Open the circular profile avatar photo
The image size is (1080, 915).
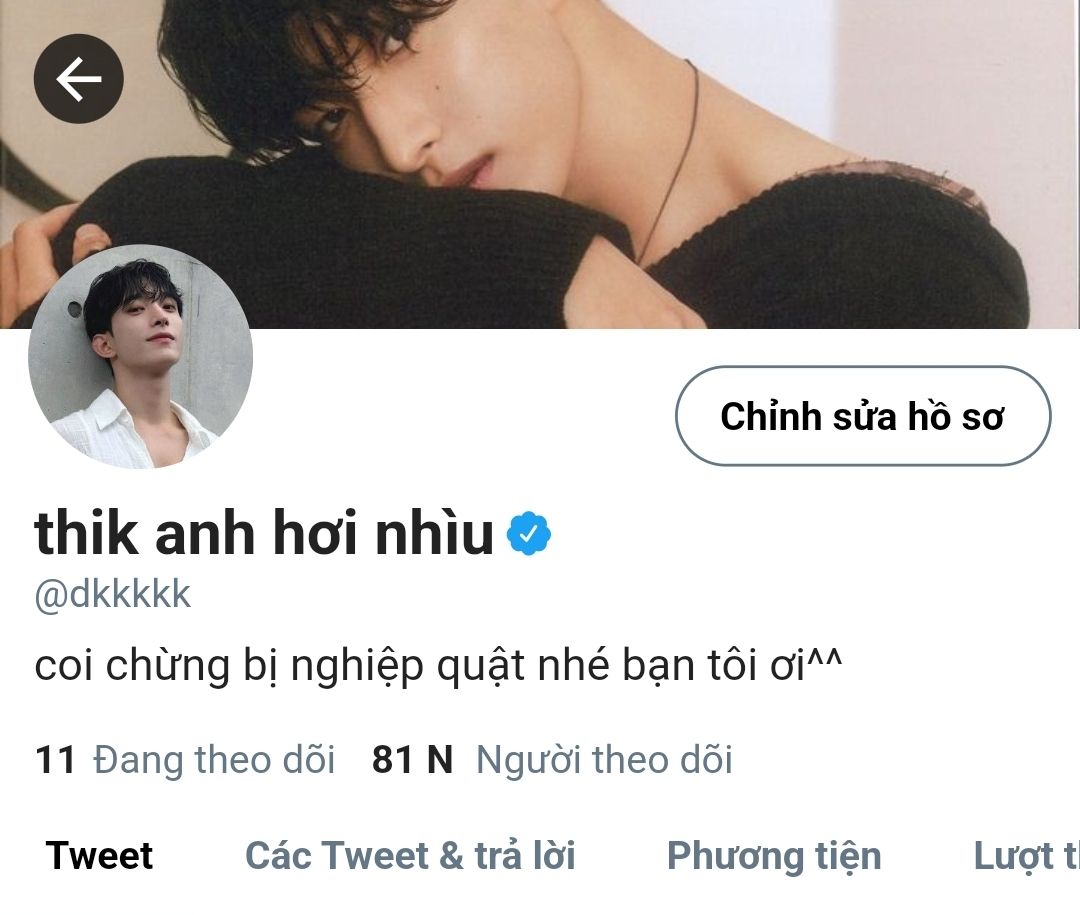pyautogui.click(x=141, y=356)
